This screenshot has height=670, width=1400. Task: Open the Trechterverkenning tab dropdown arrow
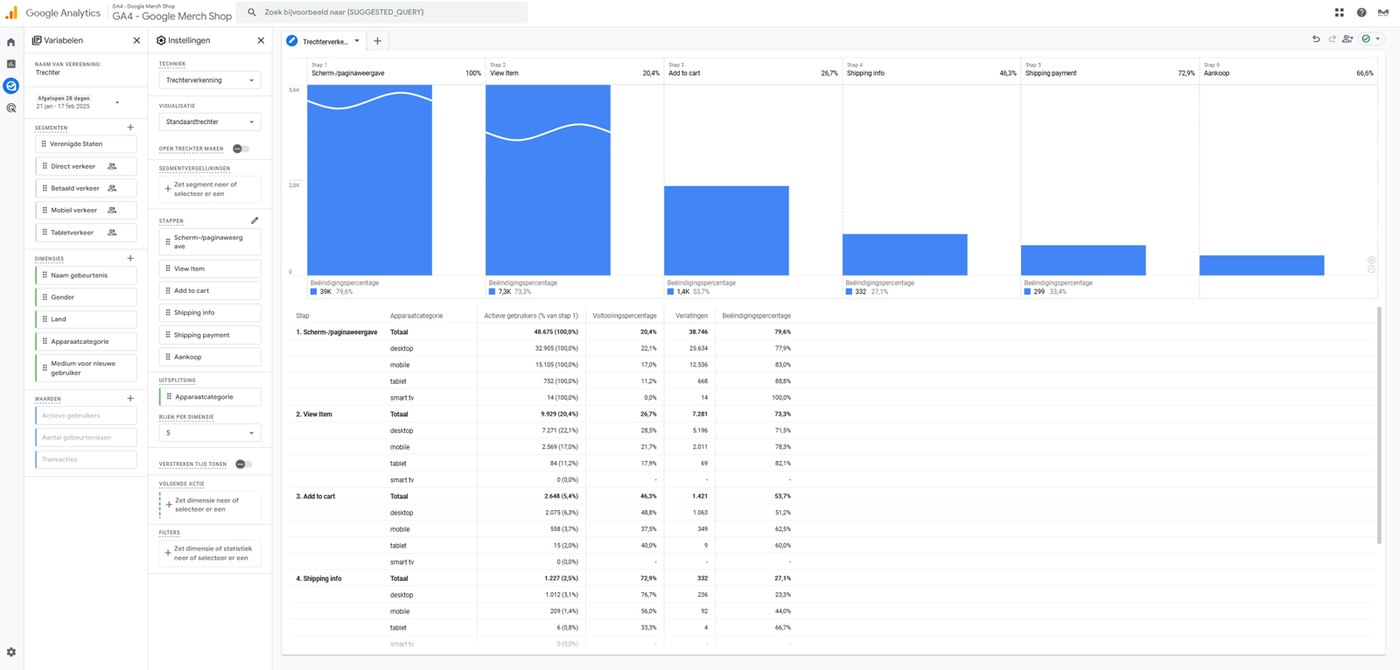357,41
